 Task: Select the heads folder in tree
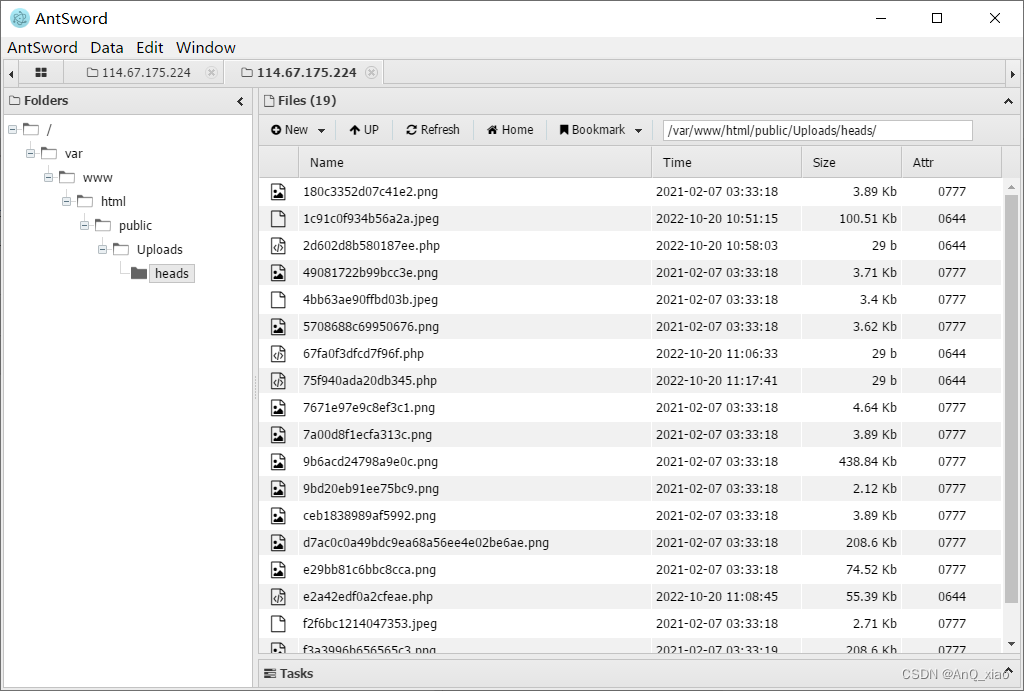(172, 274)
